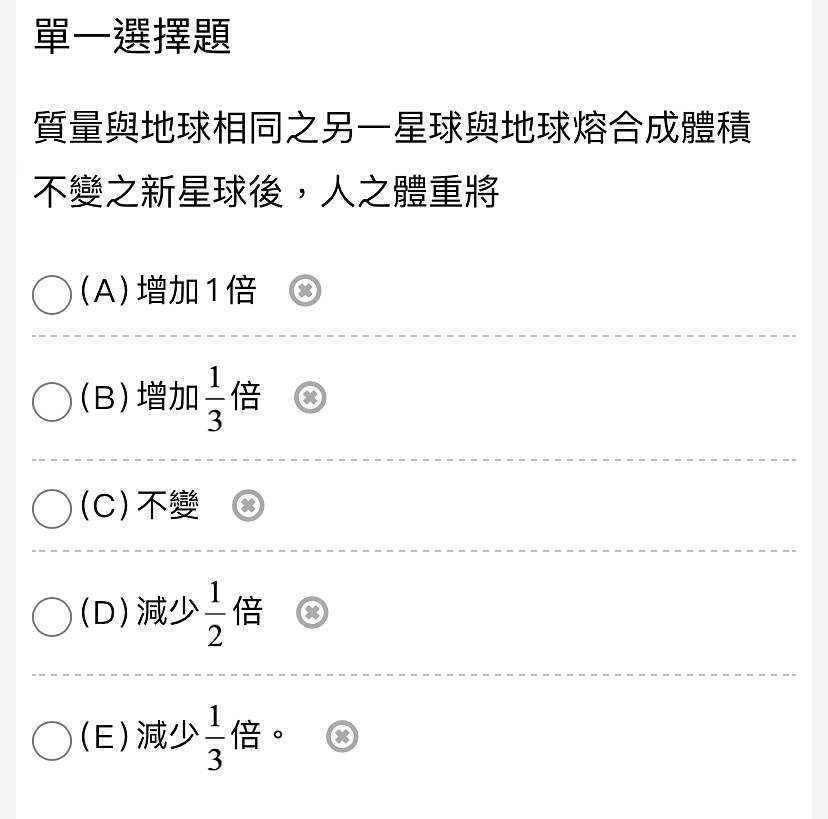Viewport: 828px width, 819px height.
Task: Click question text line starting 不變之新星球後
Action: pos(266,191)
